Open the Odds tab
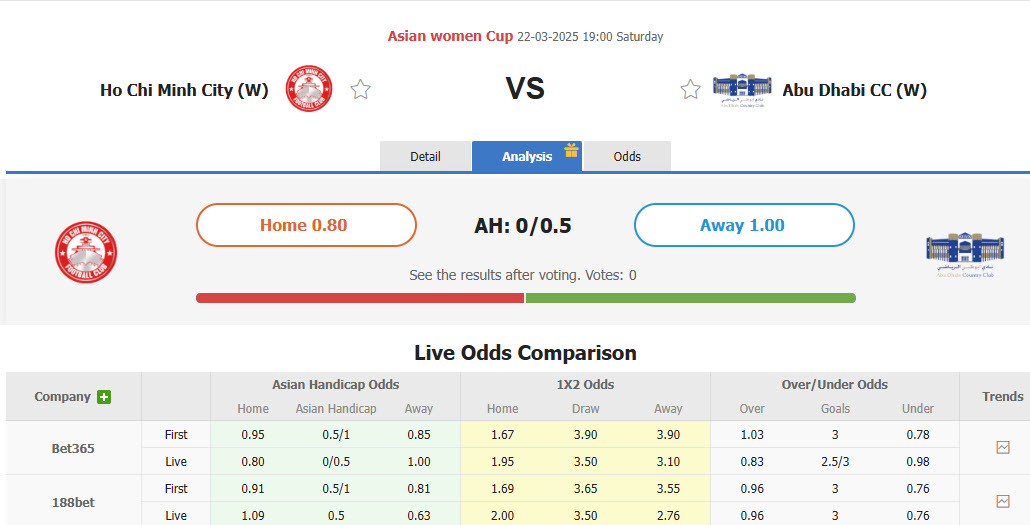 [627, 156]
